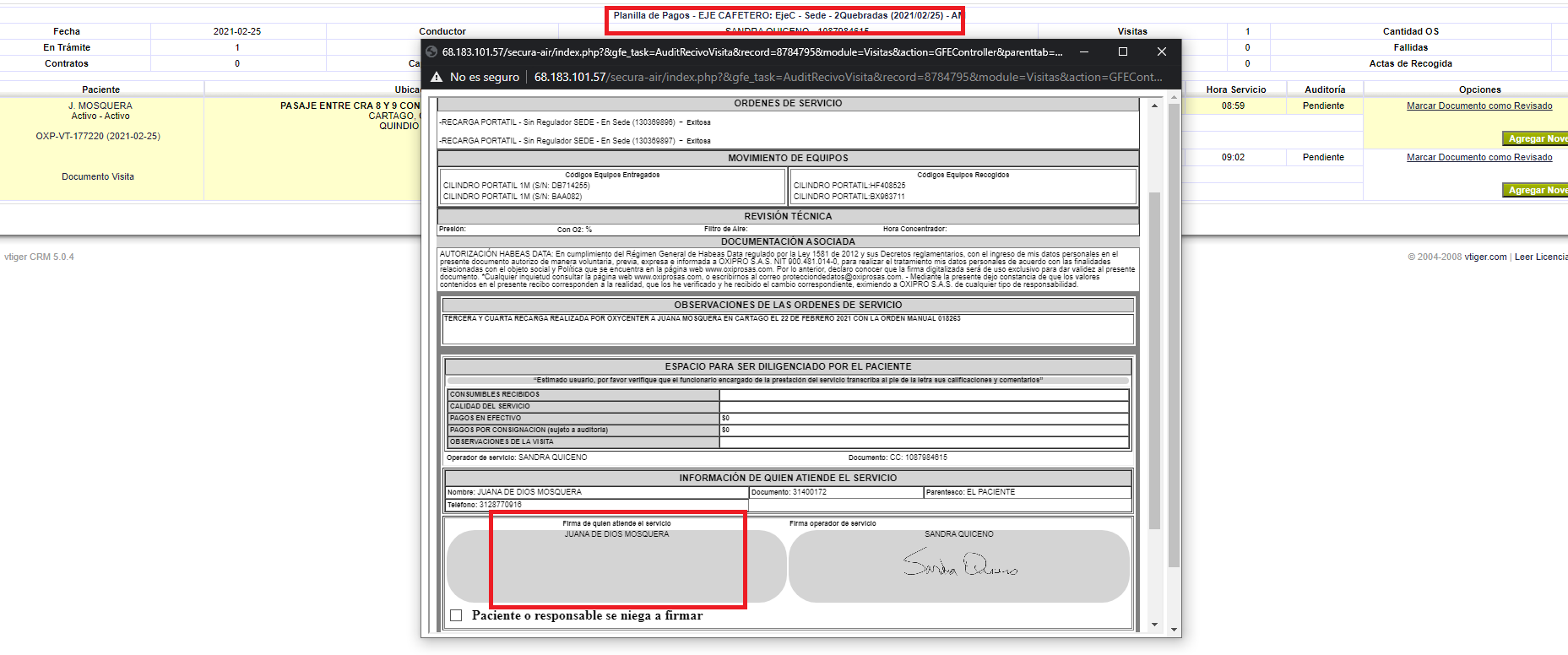Screen dimensions: 1568x655
Task: Open the 'Documento Visita' link
Action: coord(98,176)
